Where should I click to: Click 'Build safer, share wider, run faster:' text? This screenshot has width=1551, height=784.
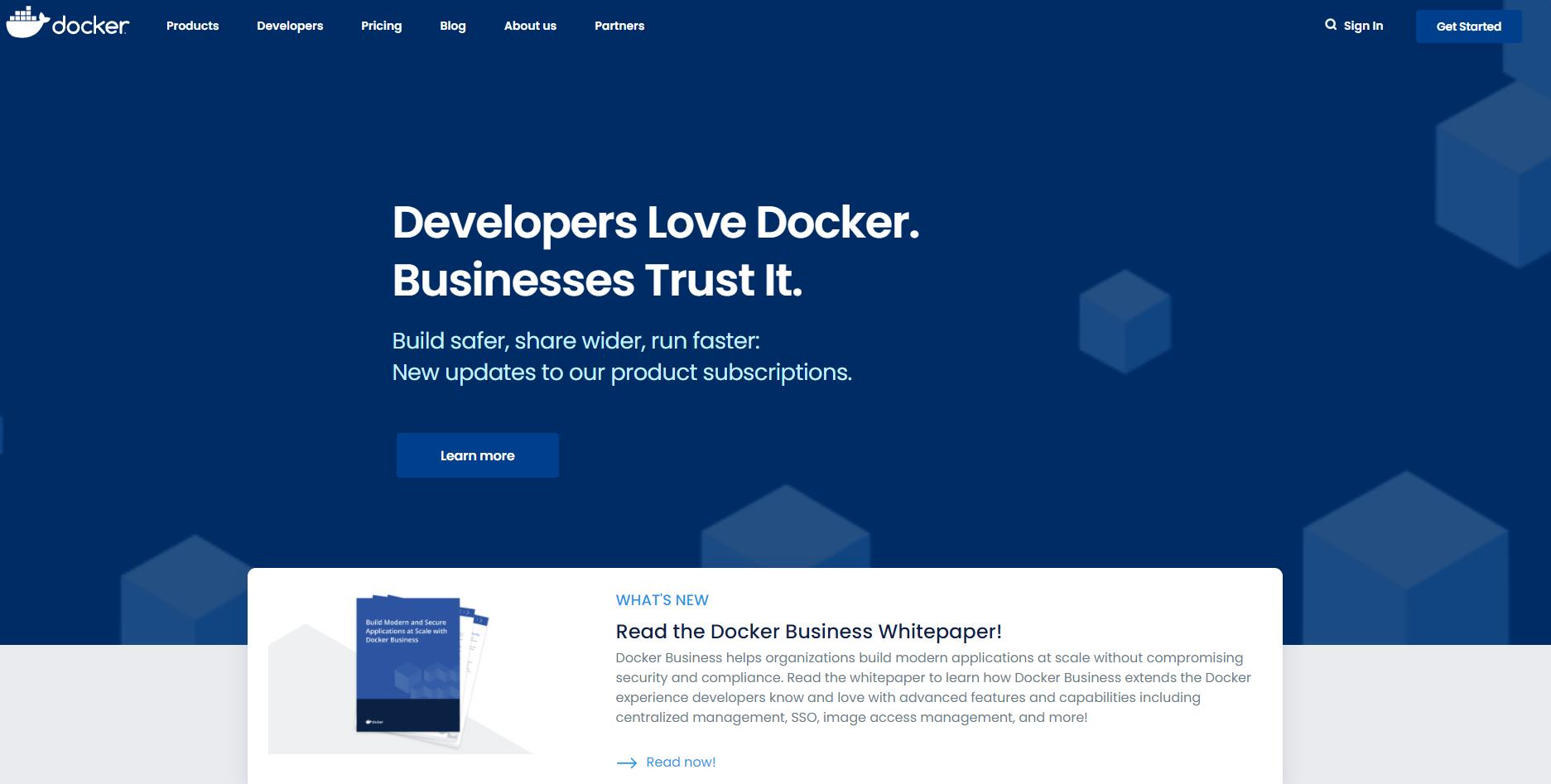[x=576, y=340]
